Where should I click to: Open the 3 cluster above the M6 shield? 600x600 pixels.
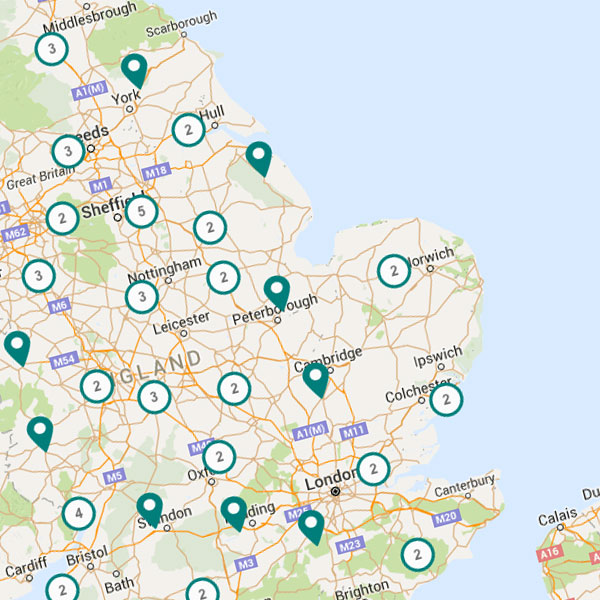39,276
